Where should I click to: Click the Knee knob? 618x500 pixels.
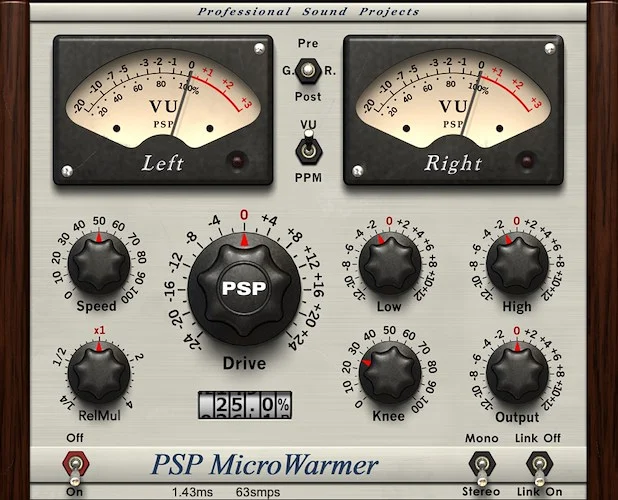(x=390, y=372)
